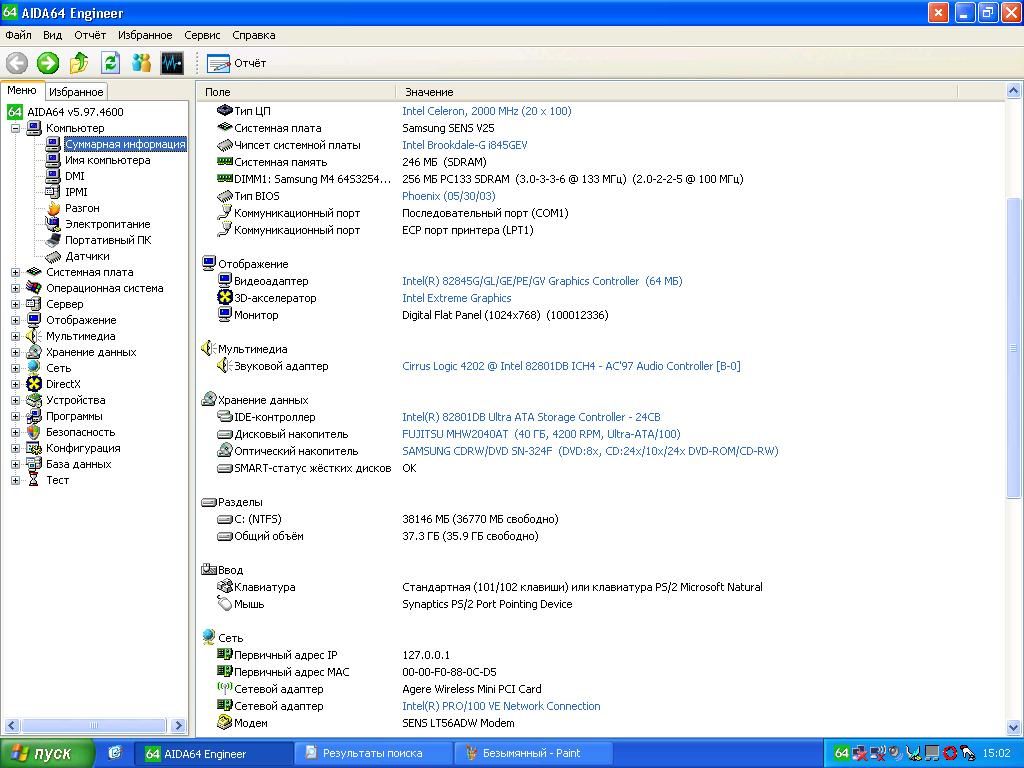The height and width of the screenshot is (768, 1024).
Task: Open the Intel(R) PRO/100 VE Network Connection link
Action: [501, 706]
